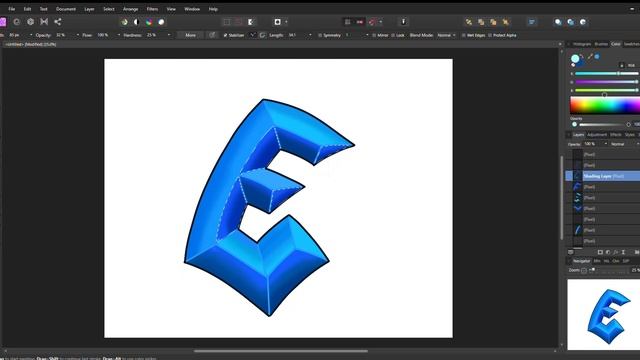
Task: Open the Layer menu
Action: point(89,9)
